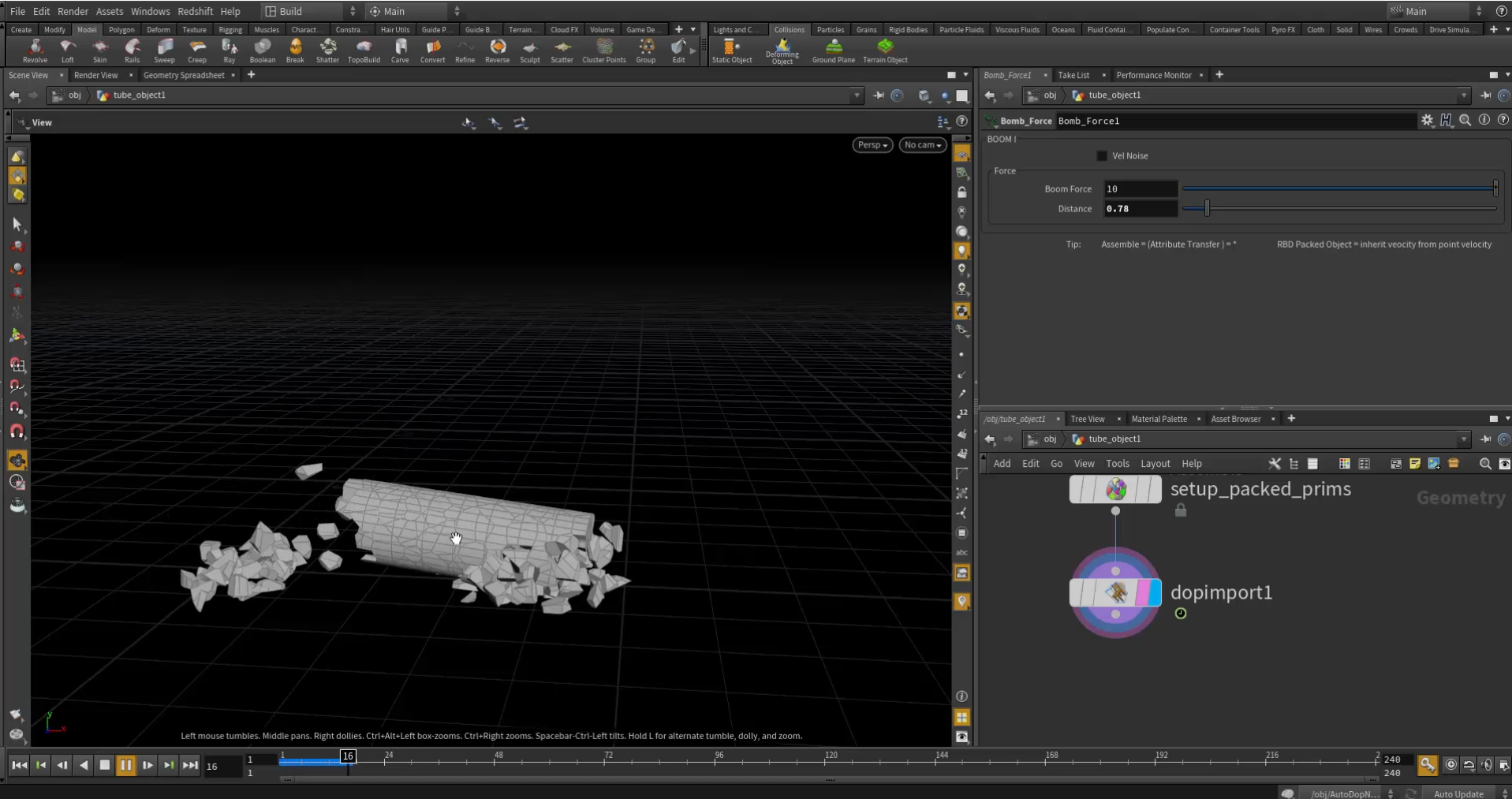Toggle the display flag on dopimport1 node
1512x799 pixels.
pyautogui.click(x=1155, y=592)
